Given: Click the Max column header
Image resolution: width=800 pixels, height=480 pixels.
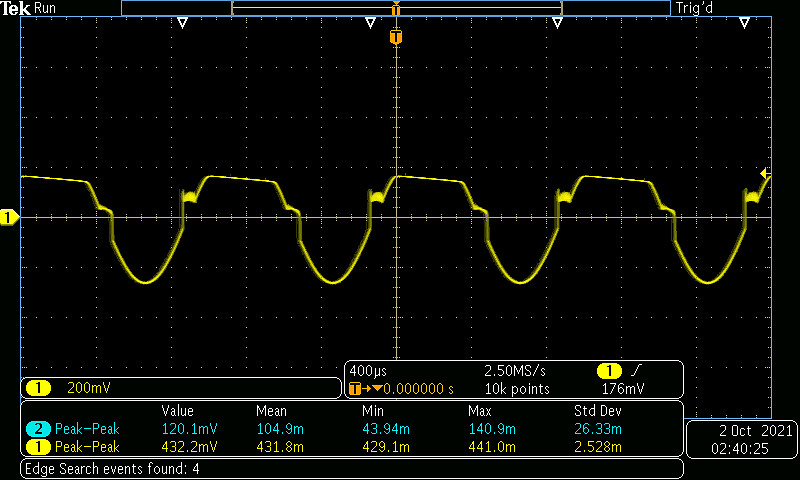Looking at the screenshot, I should [x=480, y=411].
